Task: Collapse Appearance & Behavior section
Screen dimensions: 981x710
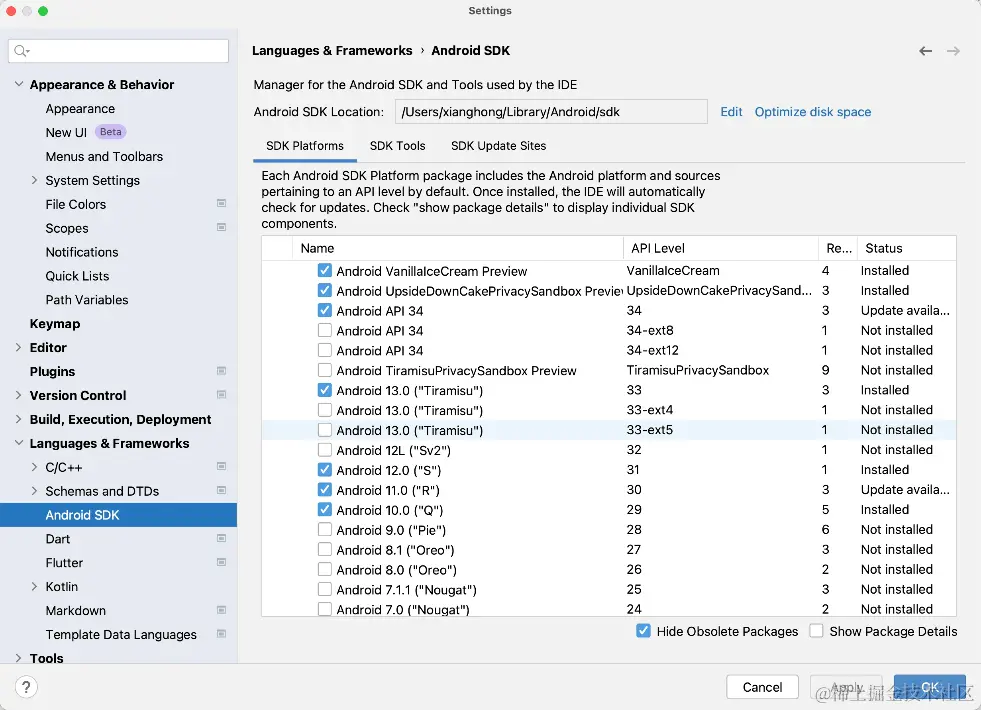Action: [19, 84]
